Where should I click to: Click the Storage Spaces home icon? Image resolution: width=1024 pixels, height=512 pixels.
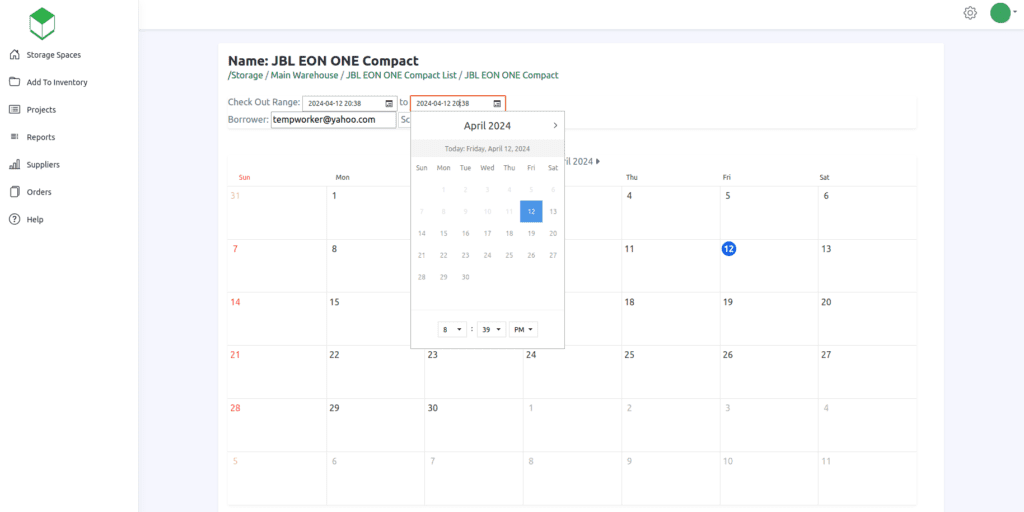(15, 55)
